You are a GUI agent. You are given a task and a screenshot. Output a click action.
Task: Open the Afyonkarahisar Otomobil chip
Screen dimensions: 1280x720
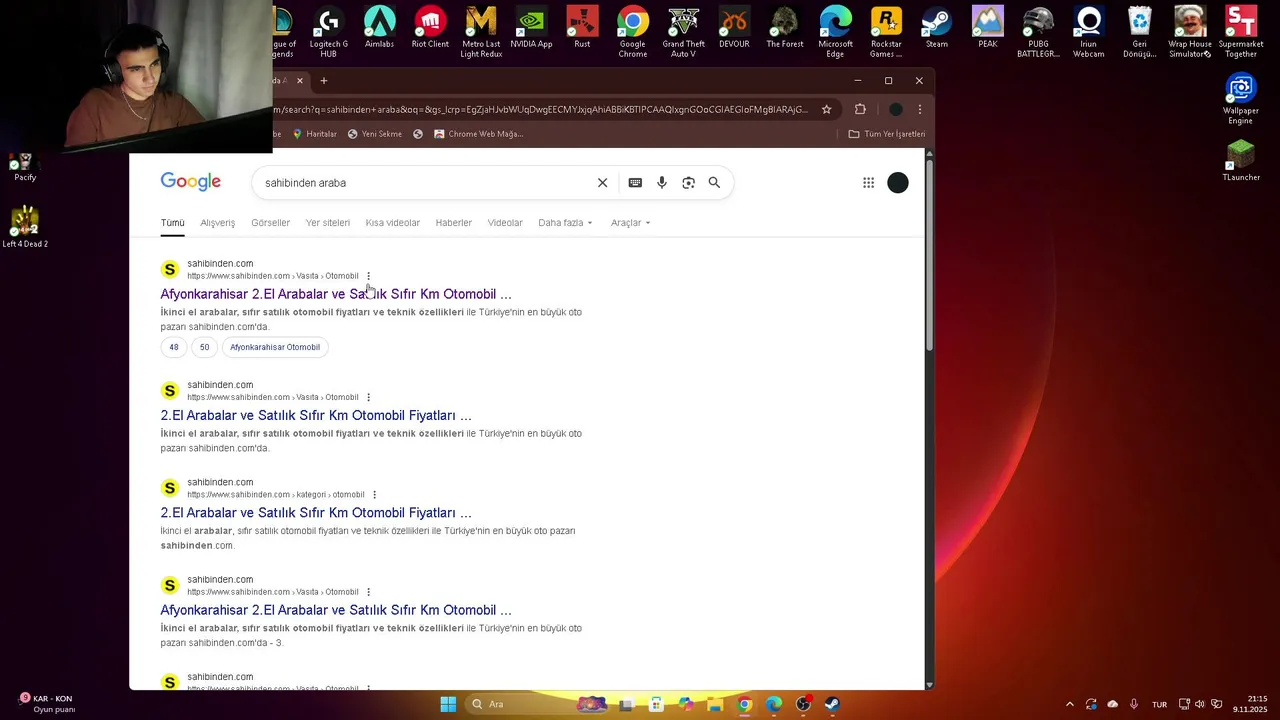pyautogui.click(x=275, y=347)
